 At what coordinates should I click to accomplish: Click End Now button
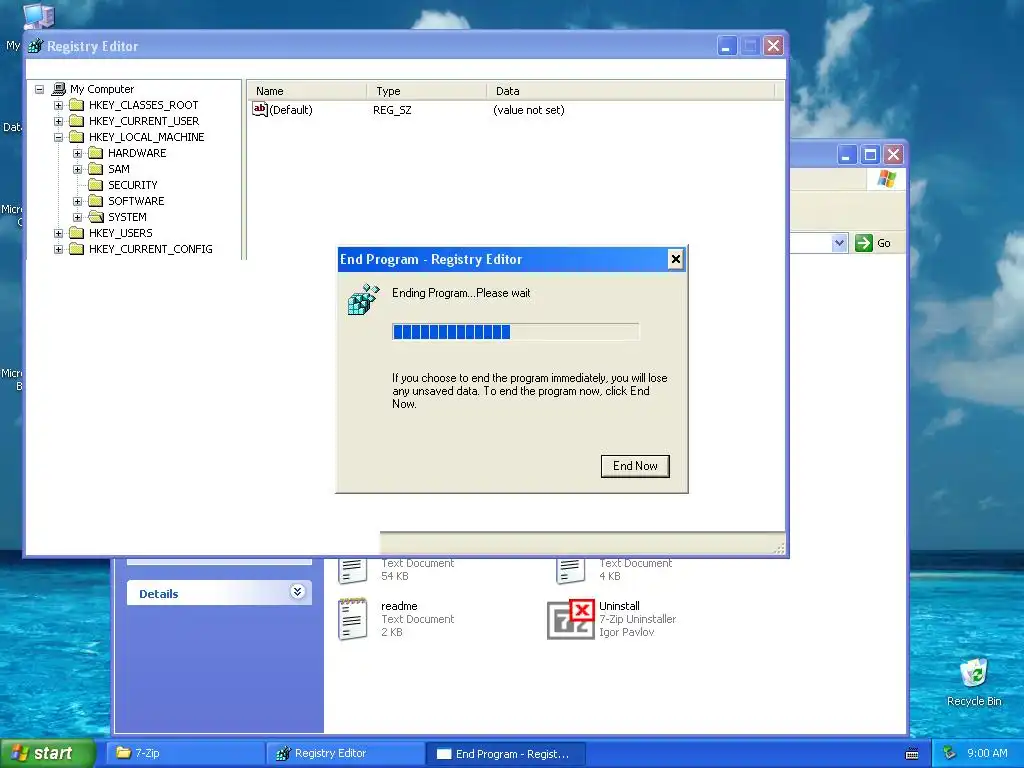click(x=635, y=466)
